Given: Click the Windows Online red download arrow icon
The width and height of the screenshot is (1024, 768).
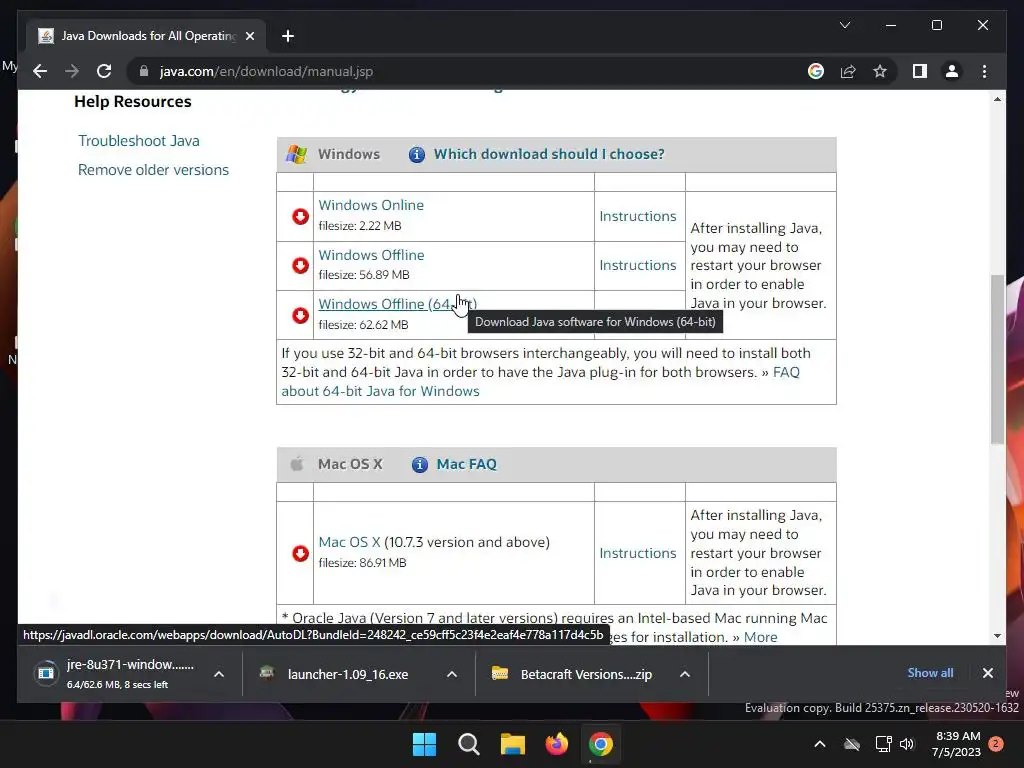Looking at the screenshot, I should point(300,216).
